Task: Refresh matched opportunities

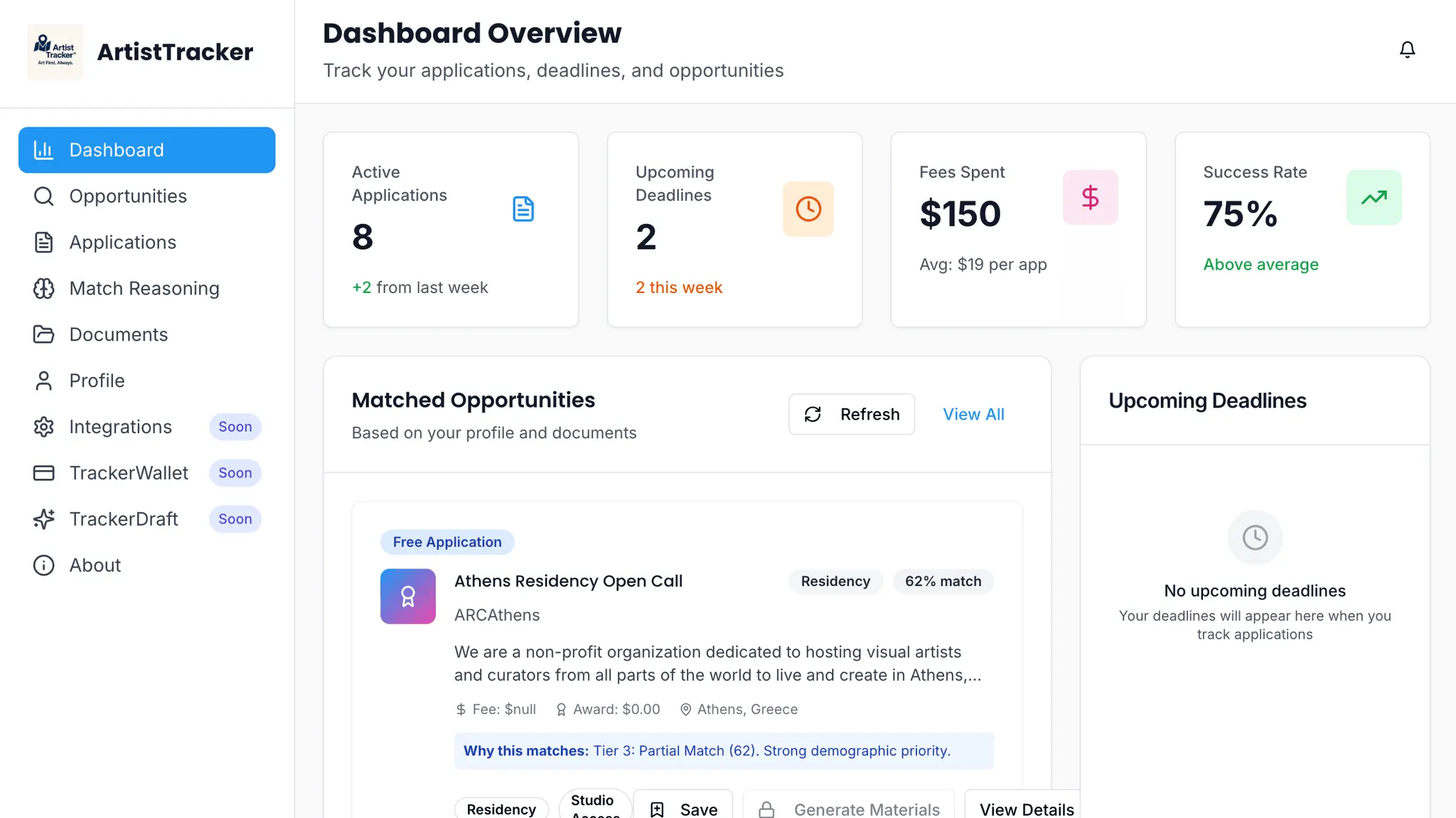Action: coord(852,414)
